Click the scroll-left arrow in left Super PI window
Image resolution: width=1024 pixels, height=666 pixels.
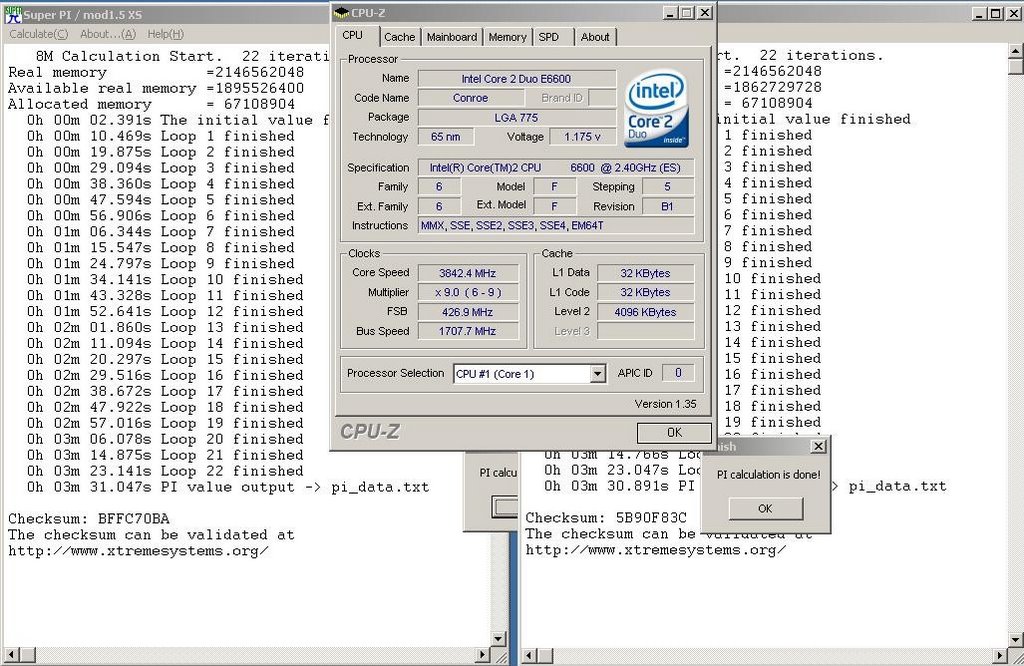[11, 654]
